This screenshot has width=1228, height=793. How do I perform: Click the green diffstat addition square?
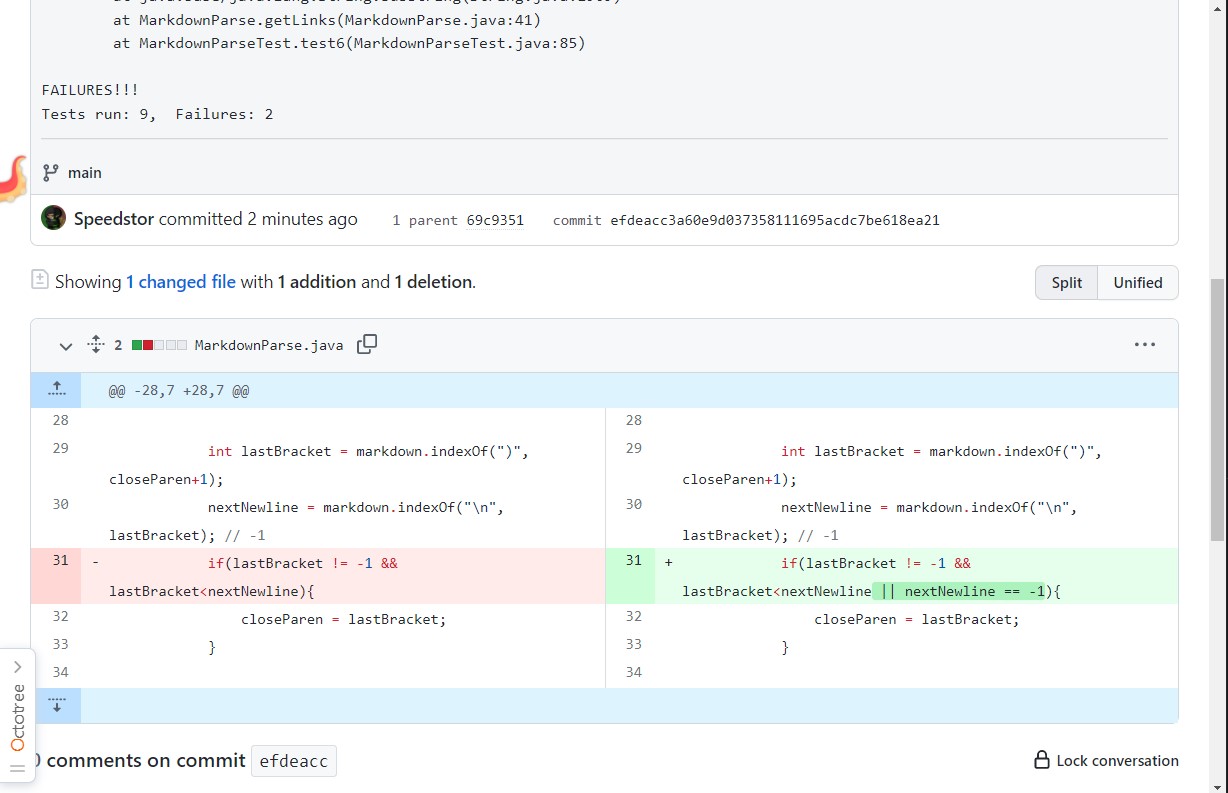point(137,345)
